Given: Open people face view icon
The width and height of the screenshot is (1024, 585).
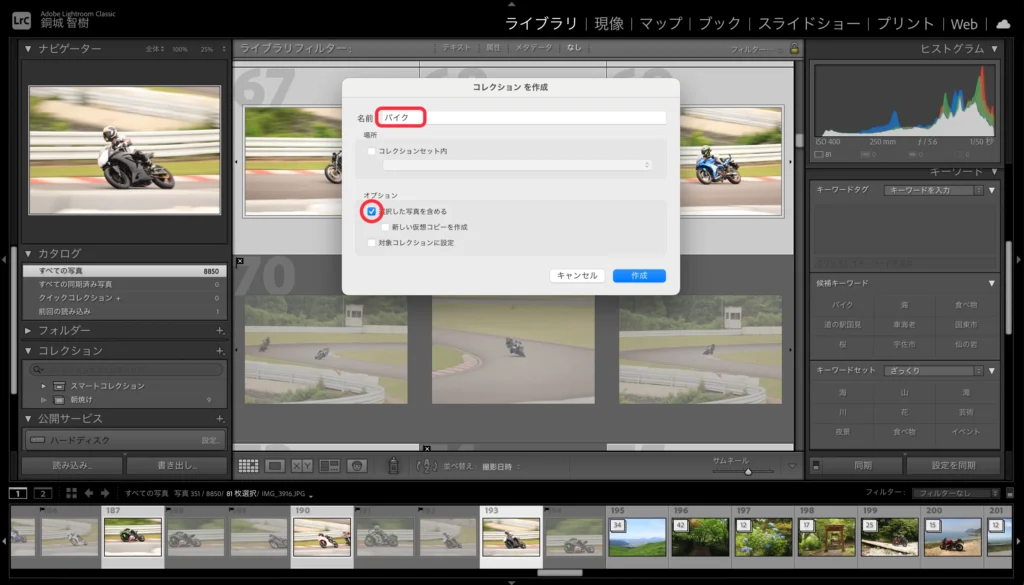Looking at the screenshot, I should point(356,466).
